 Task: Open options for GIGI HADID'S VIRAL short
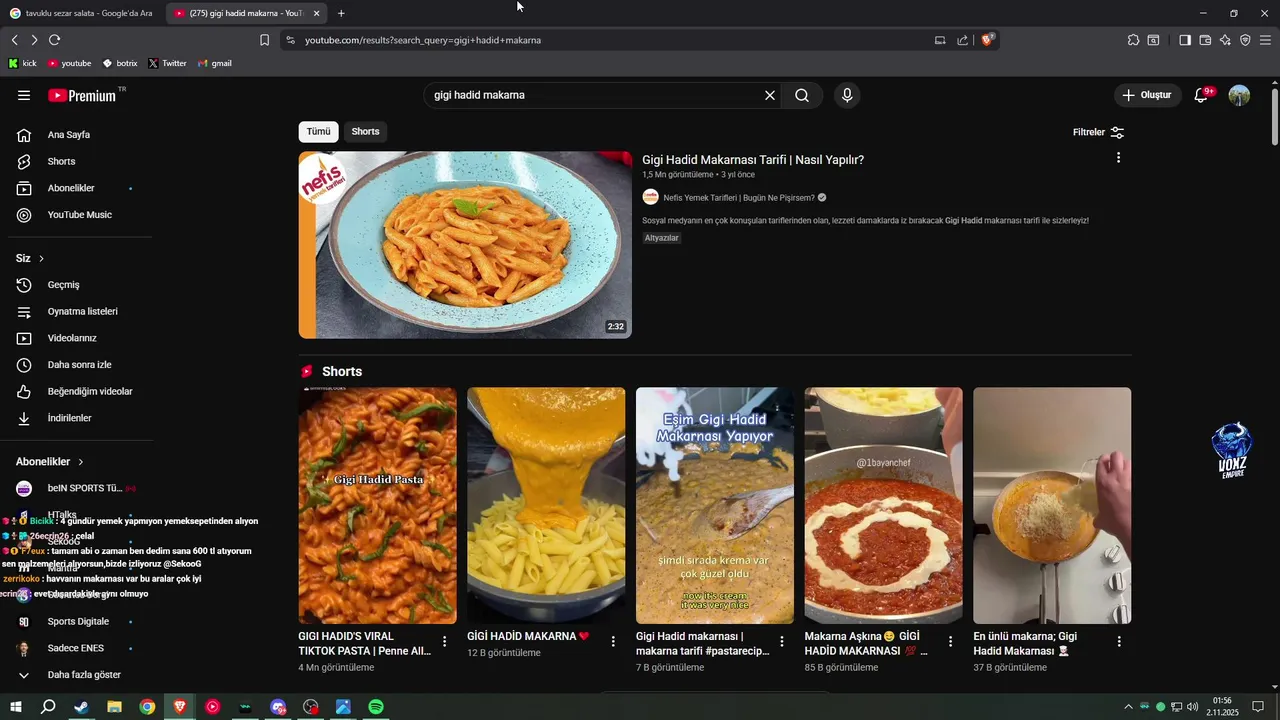[x=445, y=641]
